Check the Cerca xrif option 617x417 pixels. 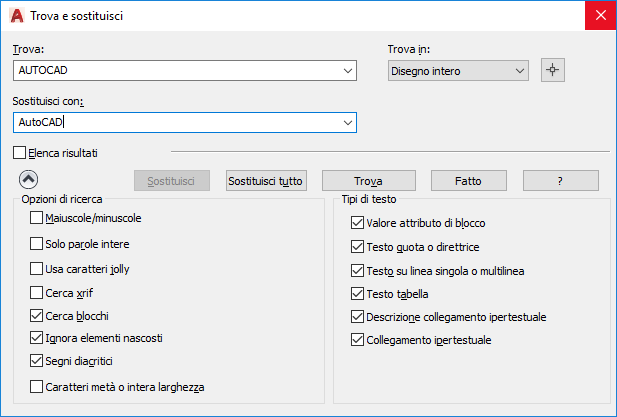coord(36,293)
